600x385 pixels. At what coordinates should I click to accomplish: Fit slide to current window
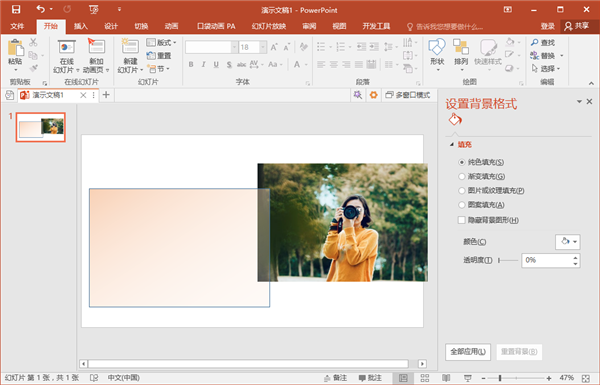[586, 378]
